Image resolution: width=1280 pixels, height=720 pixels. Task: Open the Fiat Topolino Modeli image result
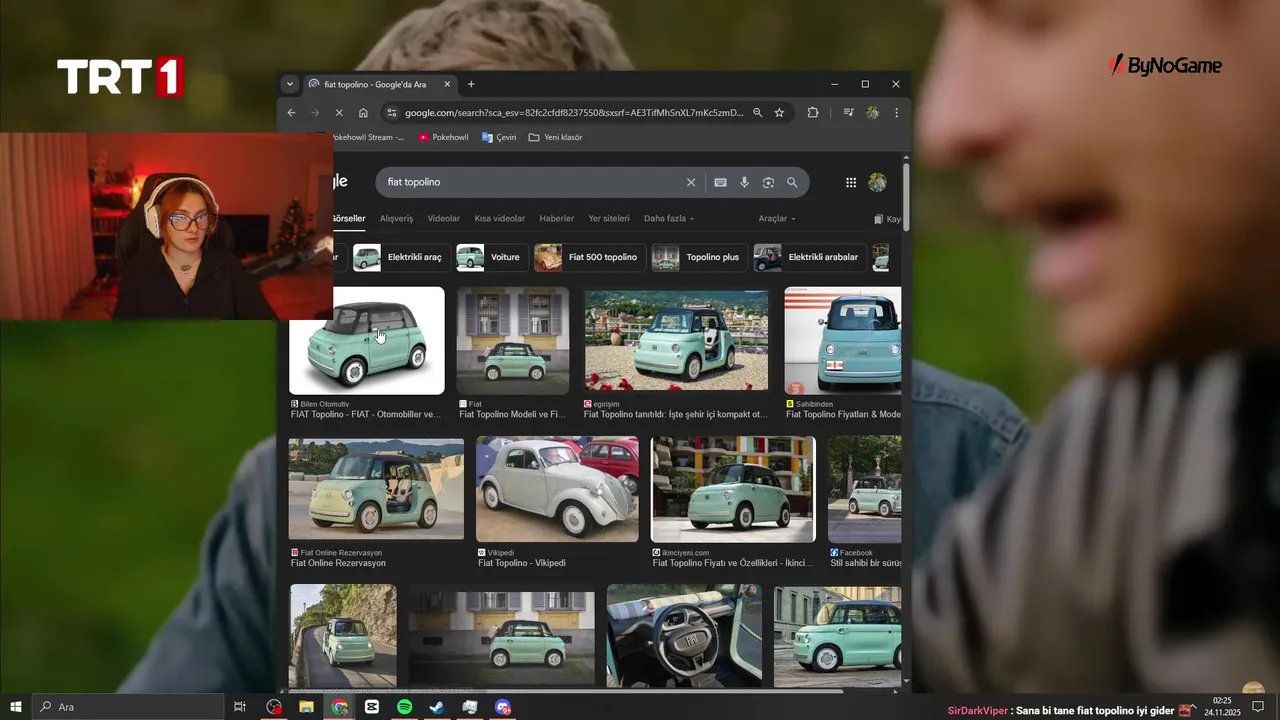click(513, 341)
